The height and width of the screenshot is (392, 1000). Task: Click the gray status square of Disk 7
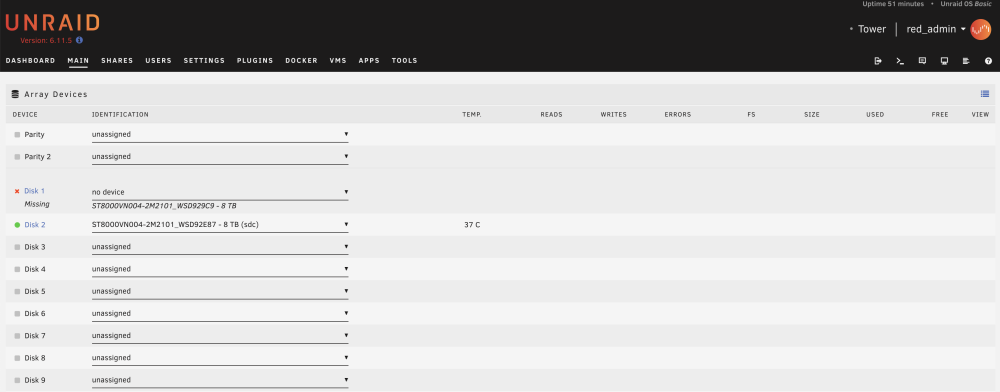(x=17, y=336)
